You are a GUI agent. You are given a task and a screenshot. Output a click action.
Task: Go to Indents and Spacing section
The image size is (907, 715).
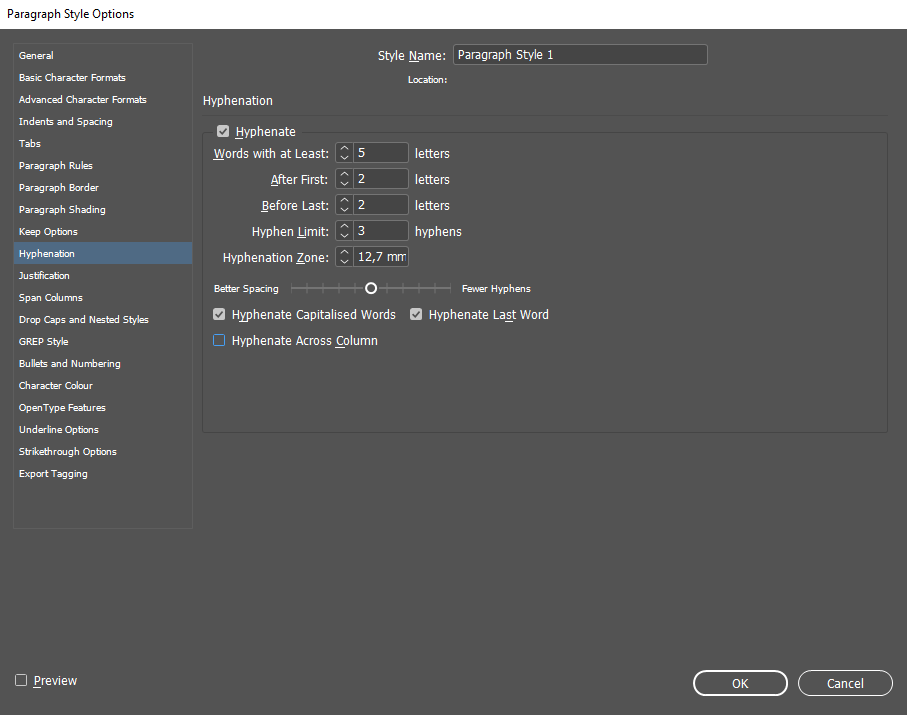[66, 122]
